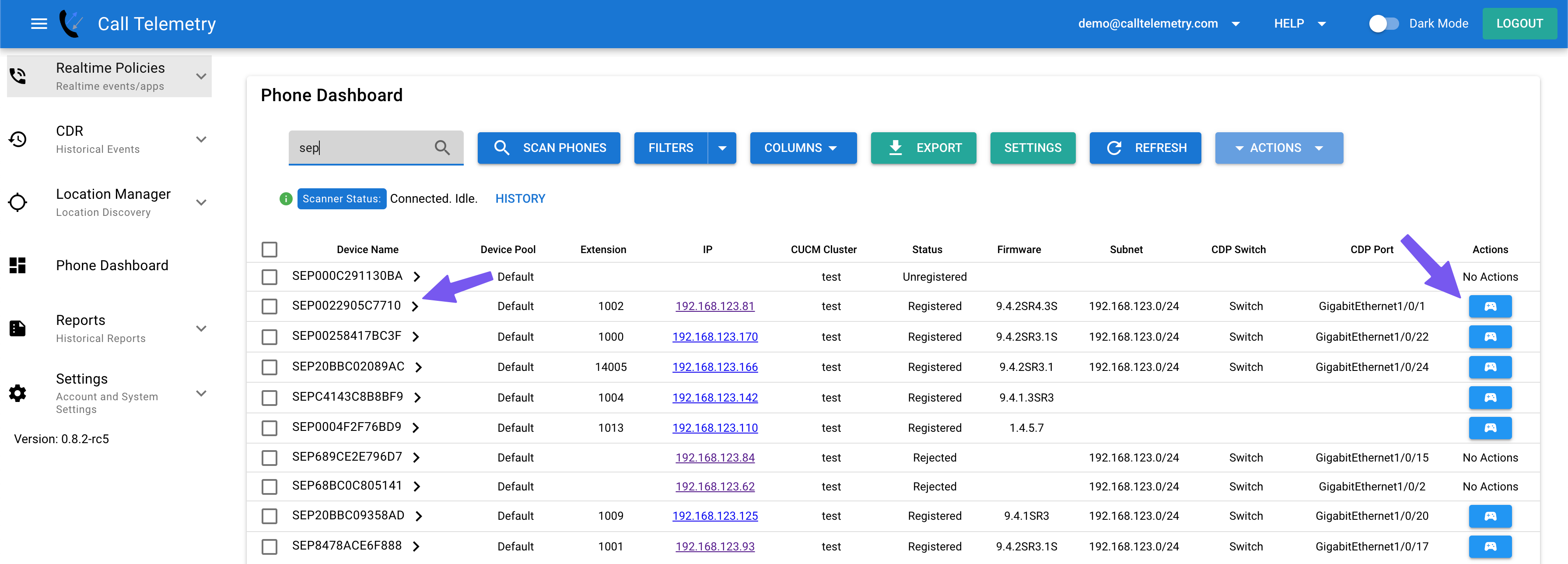
Task: Check the box for SEP20BBC02089AC
Action: pos(269,367)
